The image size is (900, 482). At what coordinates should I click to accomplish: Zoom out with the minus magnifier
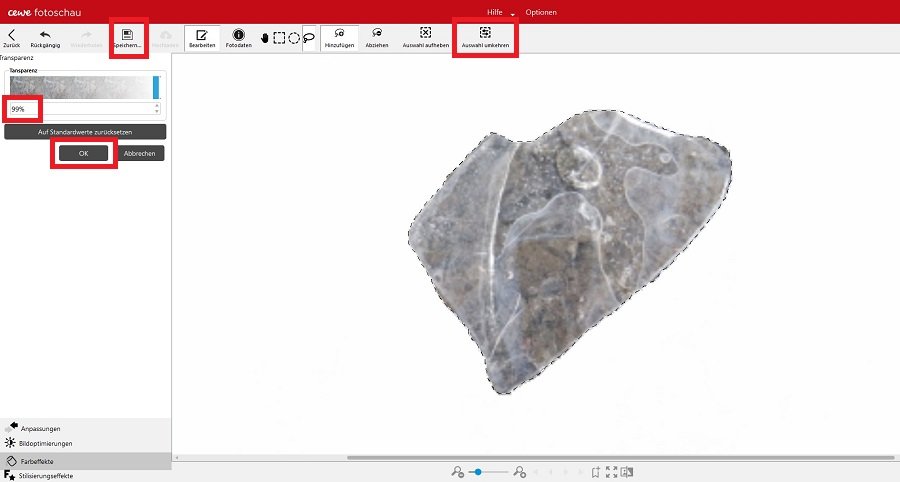point(457,472)
